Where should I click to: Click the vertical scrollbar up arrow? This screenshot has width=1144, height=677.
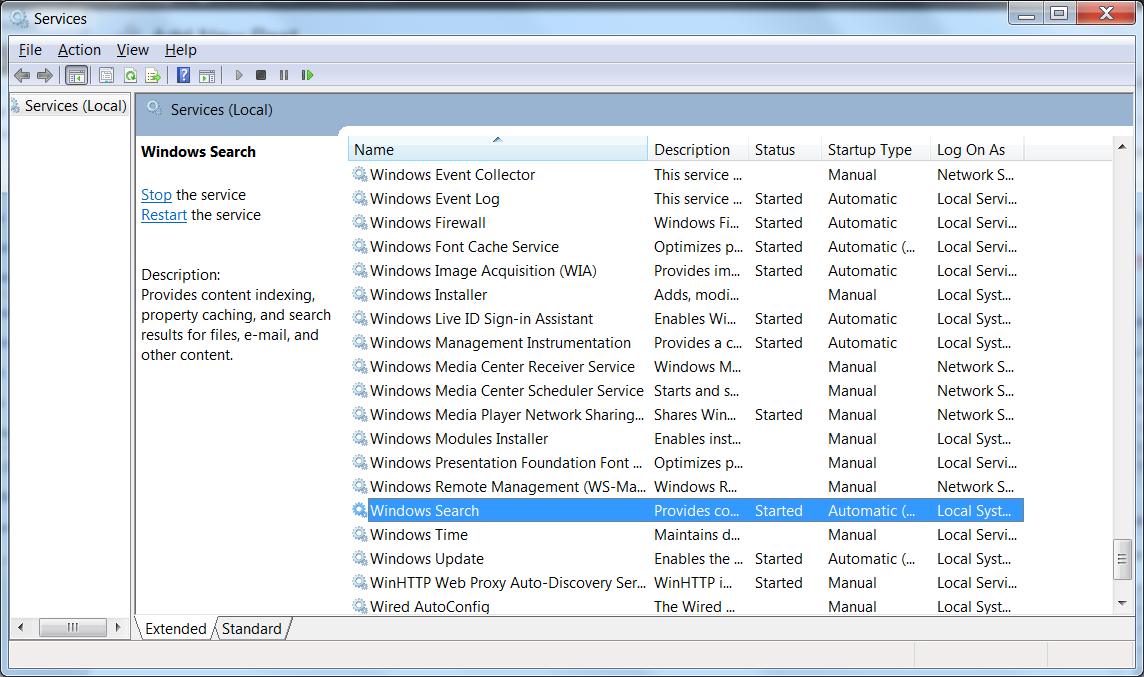pyautogui.click(x=1122, y=147)
